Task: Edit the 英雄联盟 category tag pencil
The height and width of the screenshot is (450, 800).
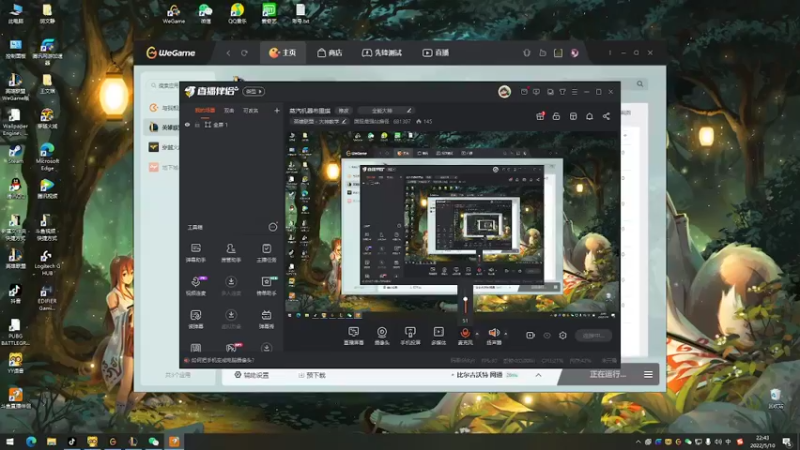Action: (x=344, y=121)
